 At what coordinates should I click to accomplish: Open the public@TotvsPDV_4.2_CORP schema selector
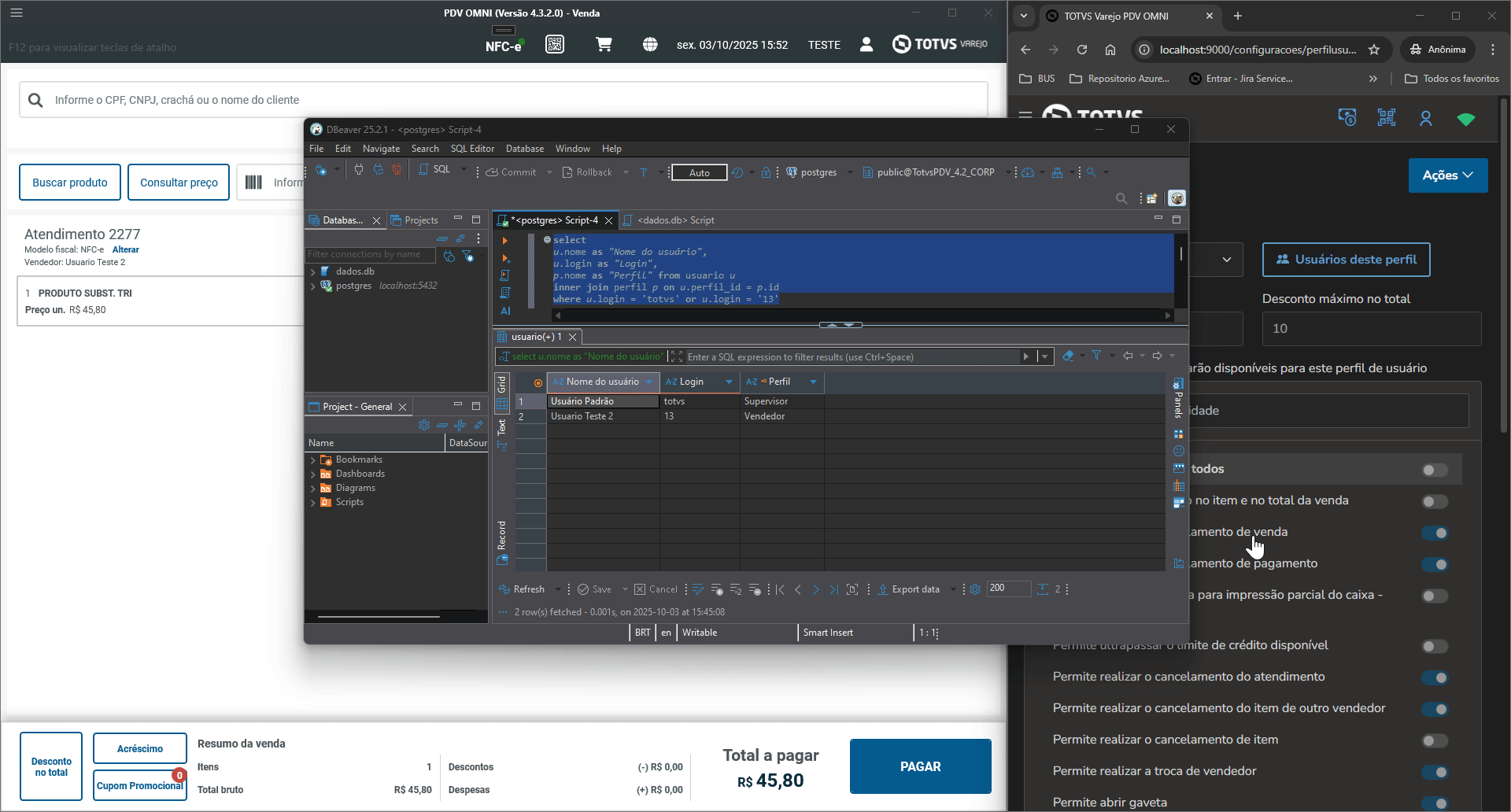coord(937,172)
